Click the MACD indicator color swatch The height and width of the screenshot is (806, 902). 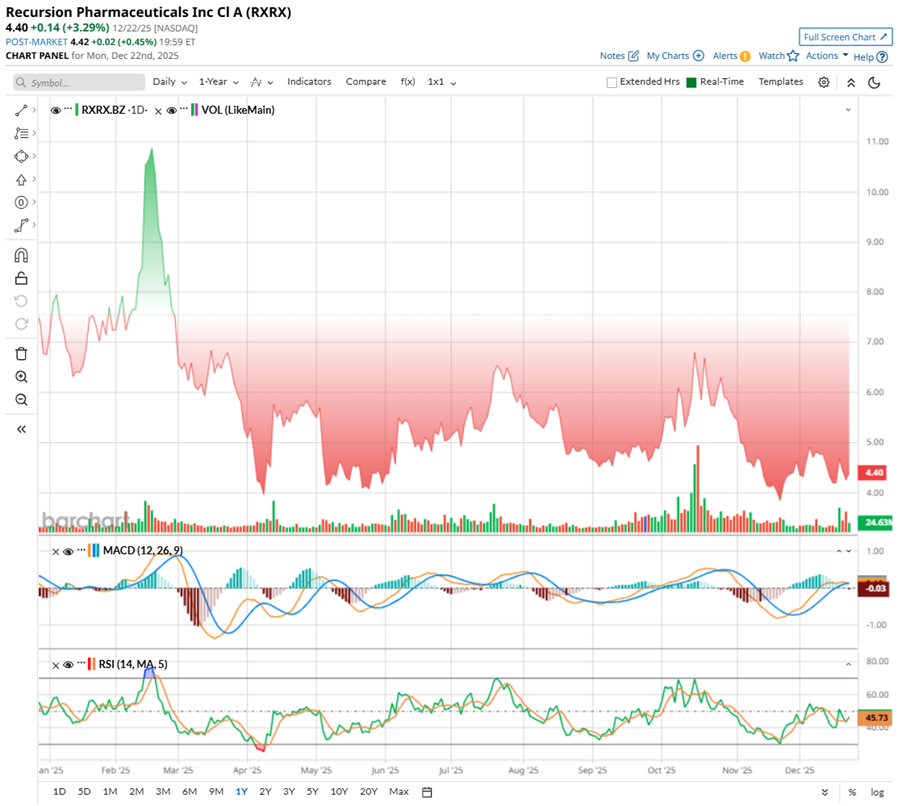pos(94,551)
